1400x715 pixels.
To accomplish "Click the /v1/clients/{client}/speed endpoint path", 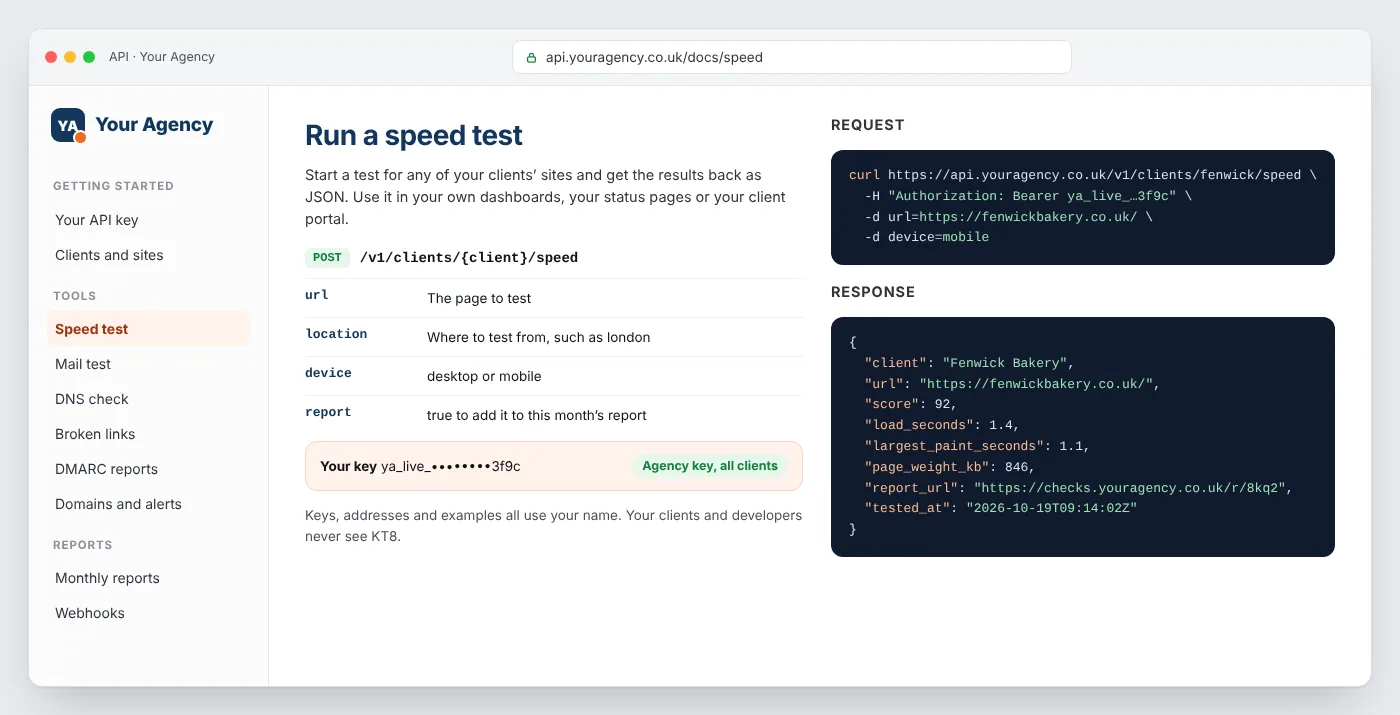I will click(x=469, y=257).
